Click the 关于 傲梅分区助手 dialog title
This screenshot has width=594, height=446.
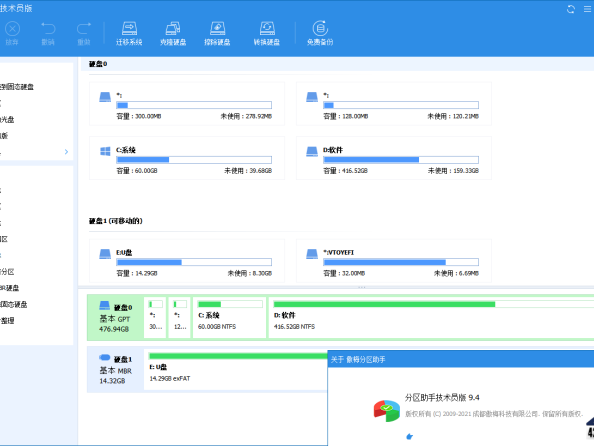click(x=358, y=360)
